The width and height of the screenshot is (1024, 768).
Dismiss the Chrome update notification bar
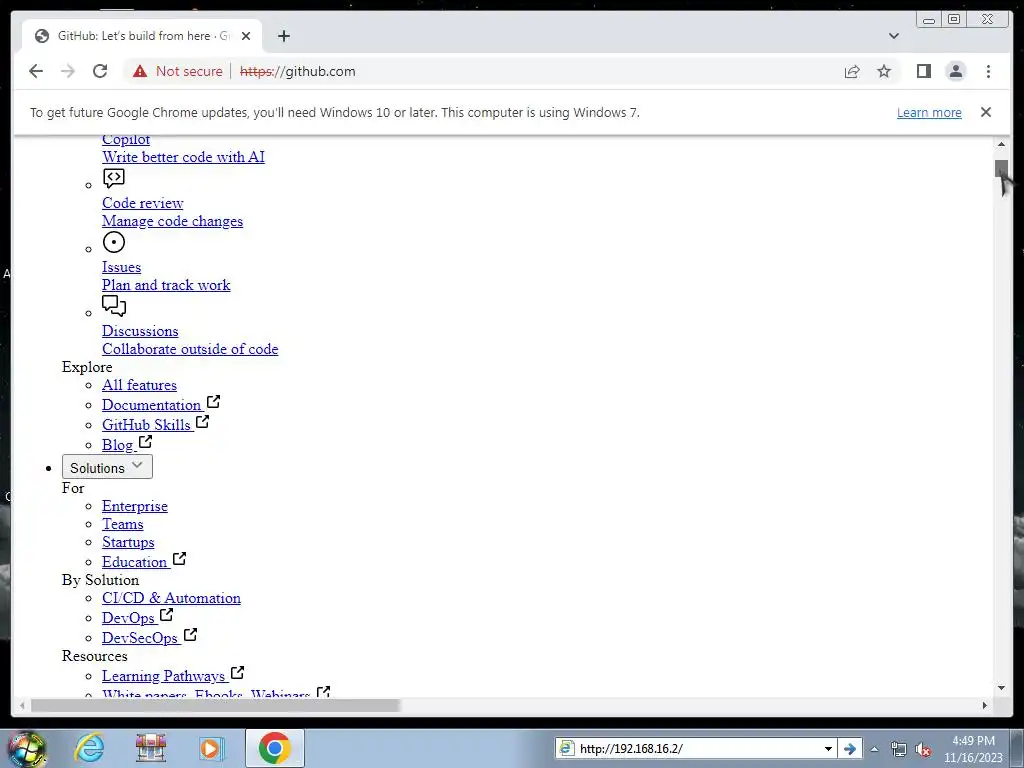tap(985, 112)
